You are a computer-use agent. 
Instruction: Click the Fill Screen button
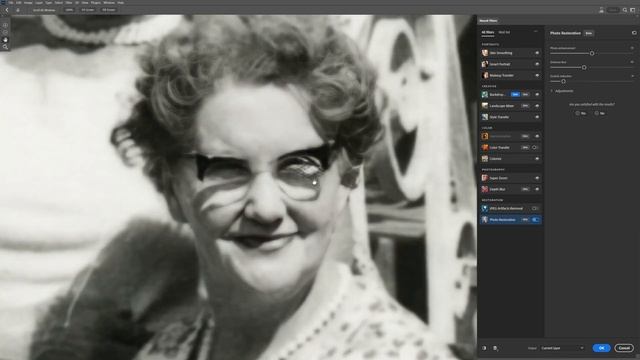point(109,10)
